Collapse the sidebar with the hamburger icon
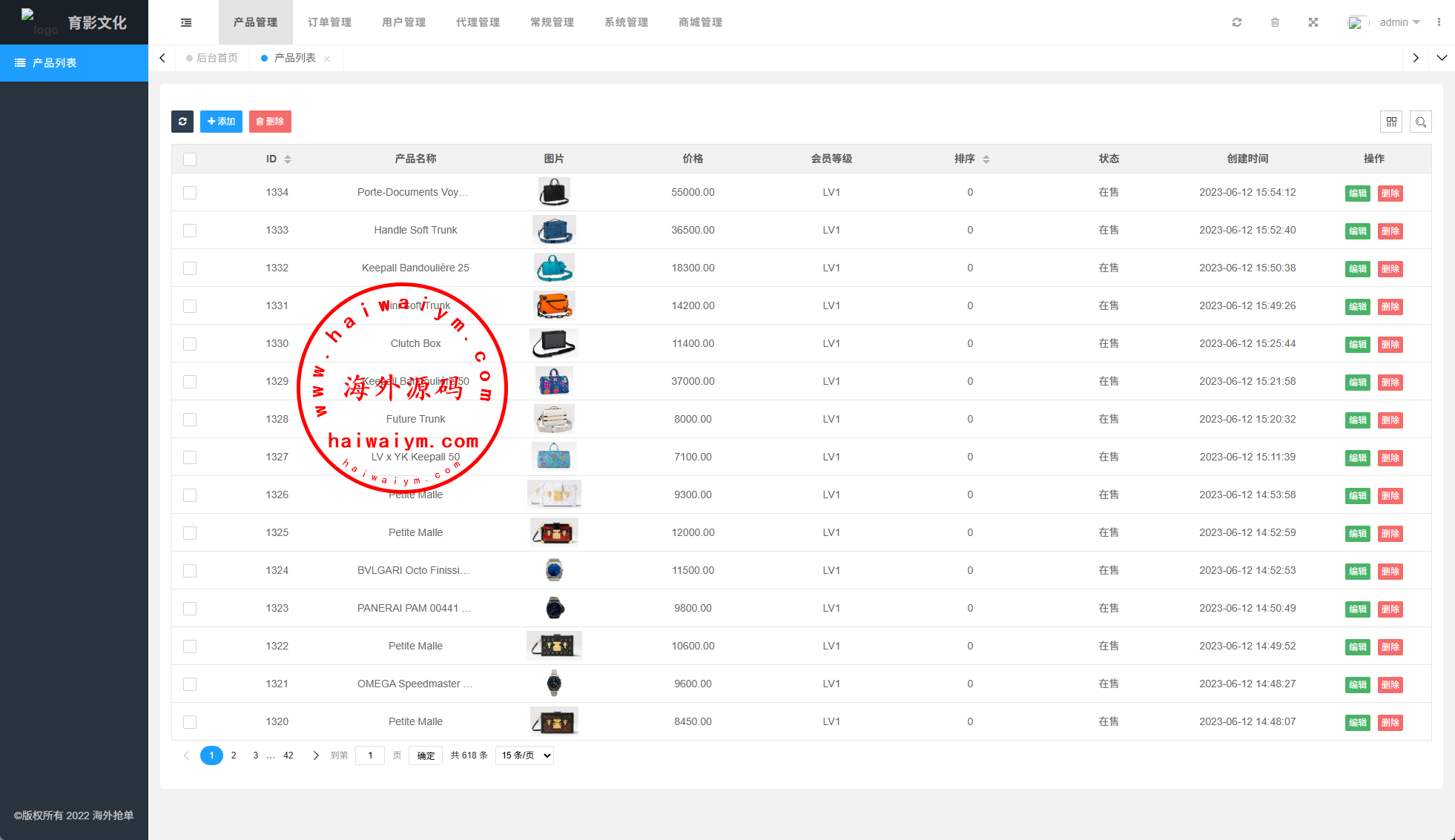The image size is (1455, 840). (186, 22)
